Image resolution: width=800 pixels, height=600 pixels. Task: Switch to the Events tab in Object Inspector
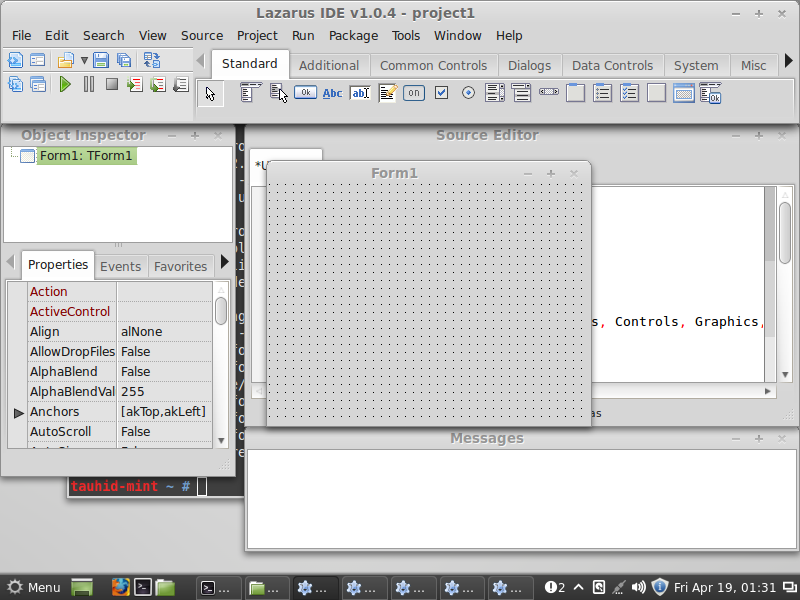click(x=120, y=266)
